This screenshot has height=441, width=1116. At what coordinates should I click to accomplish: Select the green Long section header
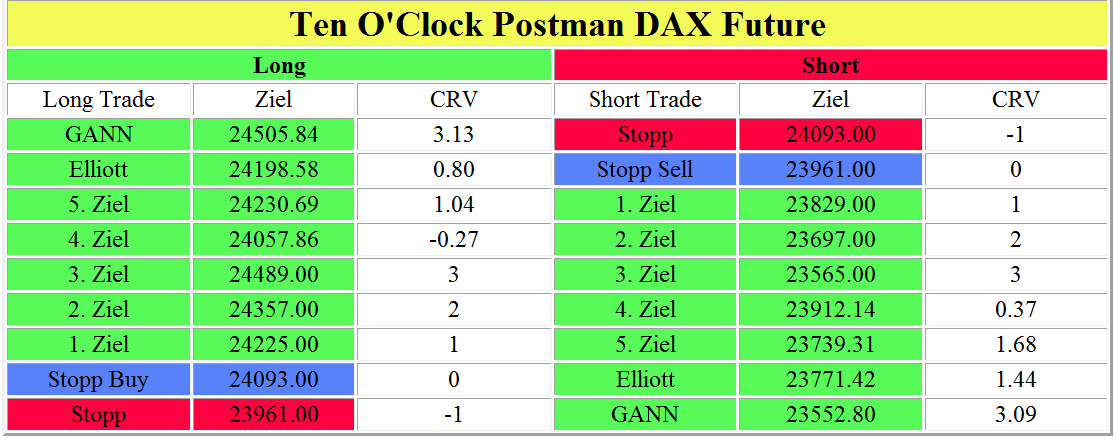pos(279,66)
